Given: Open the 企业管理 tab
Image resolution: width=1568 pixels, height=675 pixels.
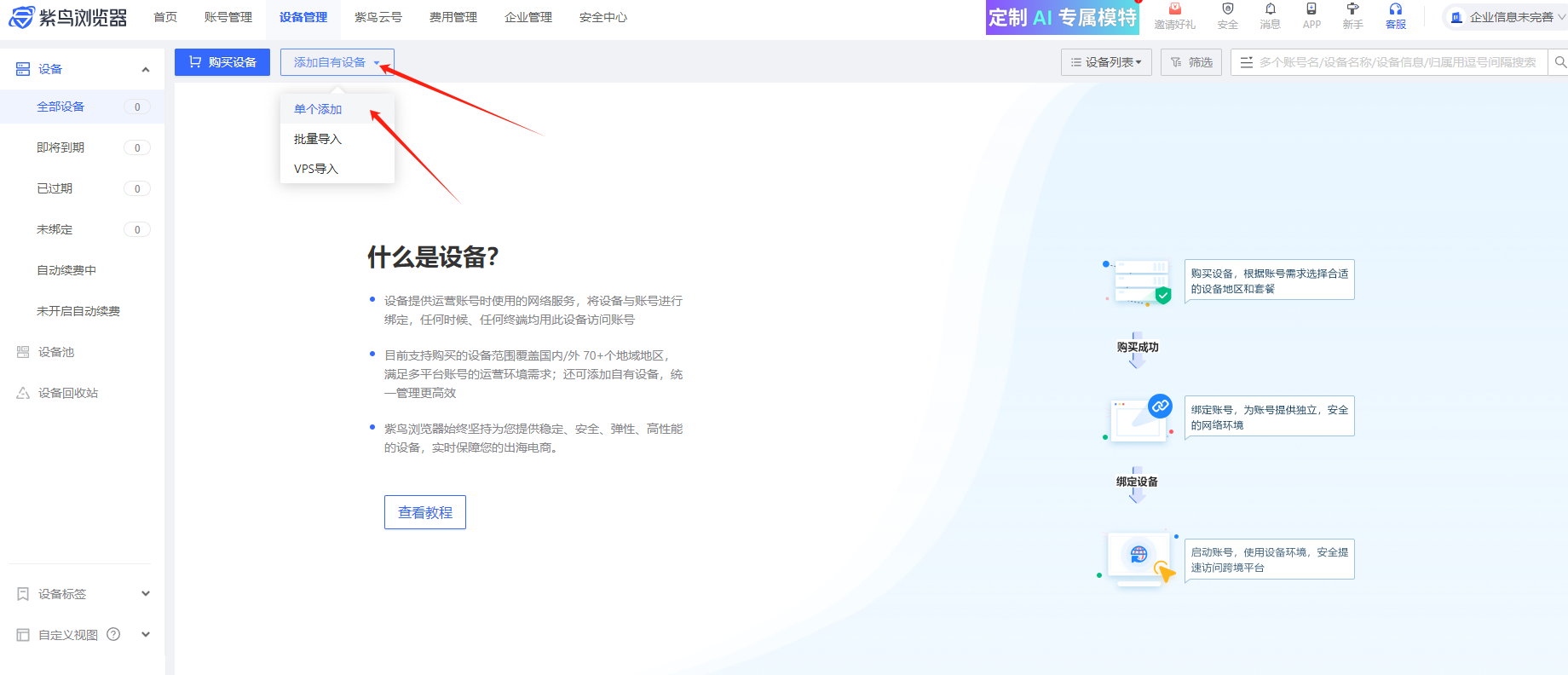Looking at the screenshot, I should (x=528, y=17).
